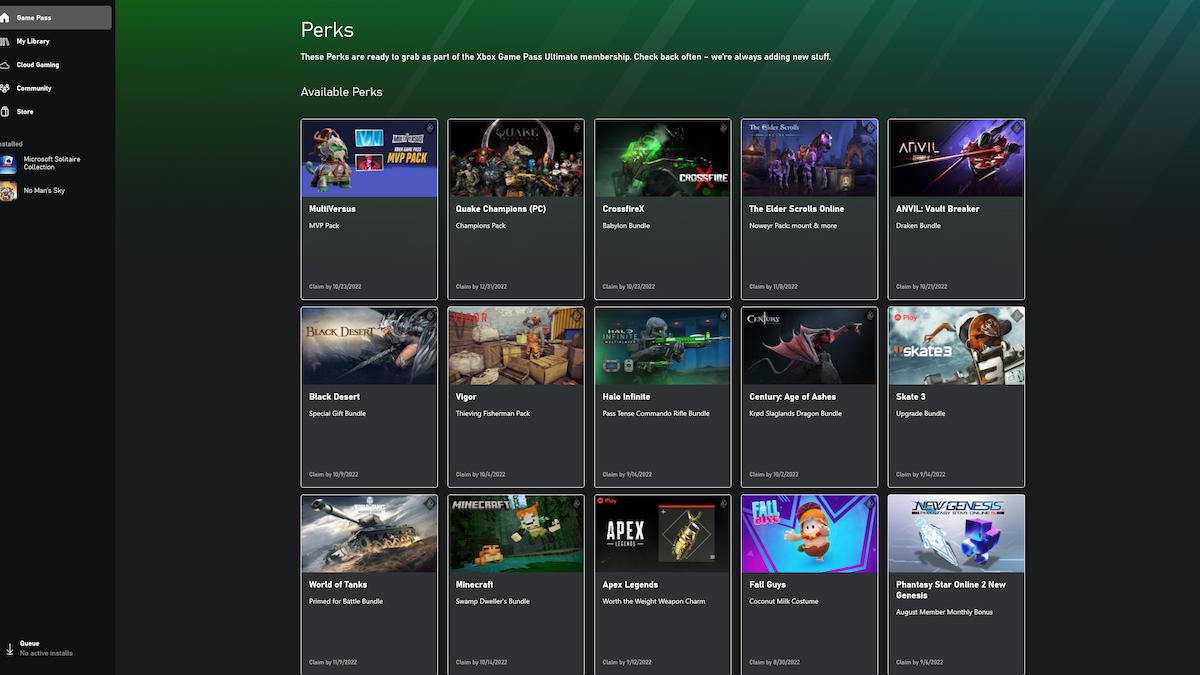1200x675 pixels.
Task: Click the gift icon on the Minecraft perk
Action: [576, 503]
